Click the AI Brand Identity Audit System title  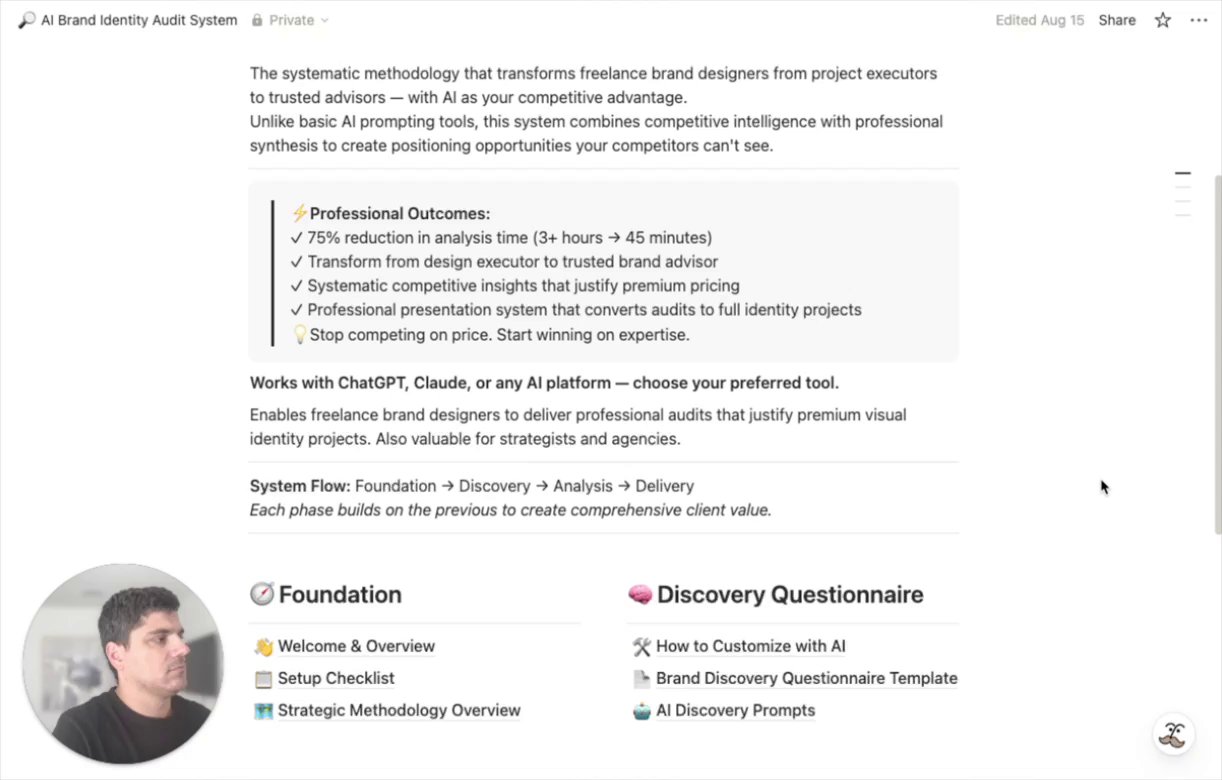tap(139, 20)
